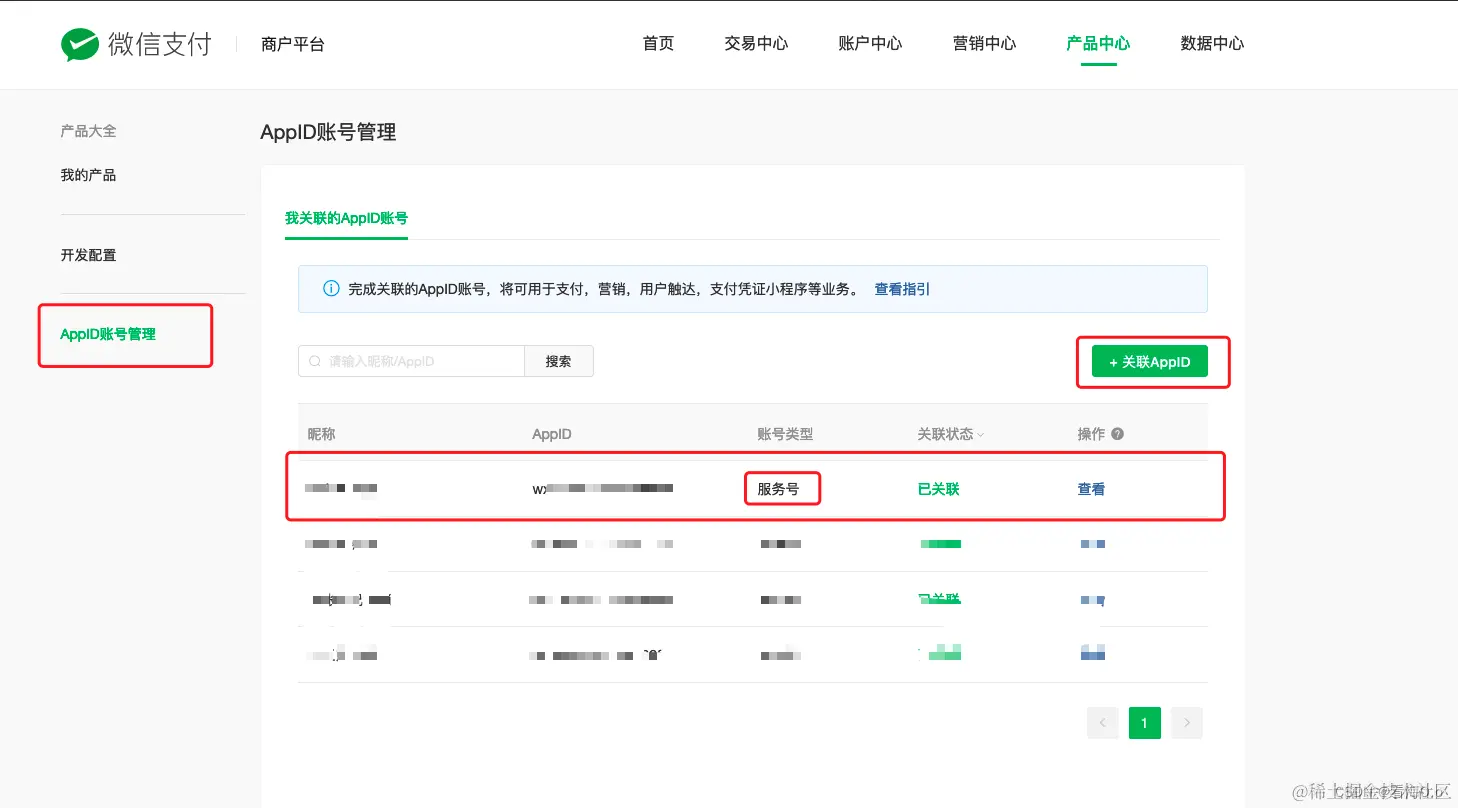Switch to 我关联的AppID账号 tab
The width and height of the screenshot is (1458, 808).
pos(346,218)
